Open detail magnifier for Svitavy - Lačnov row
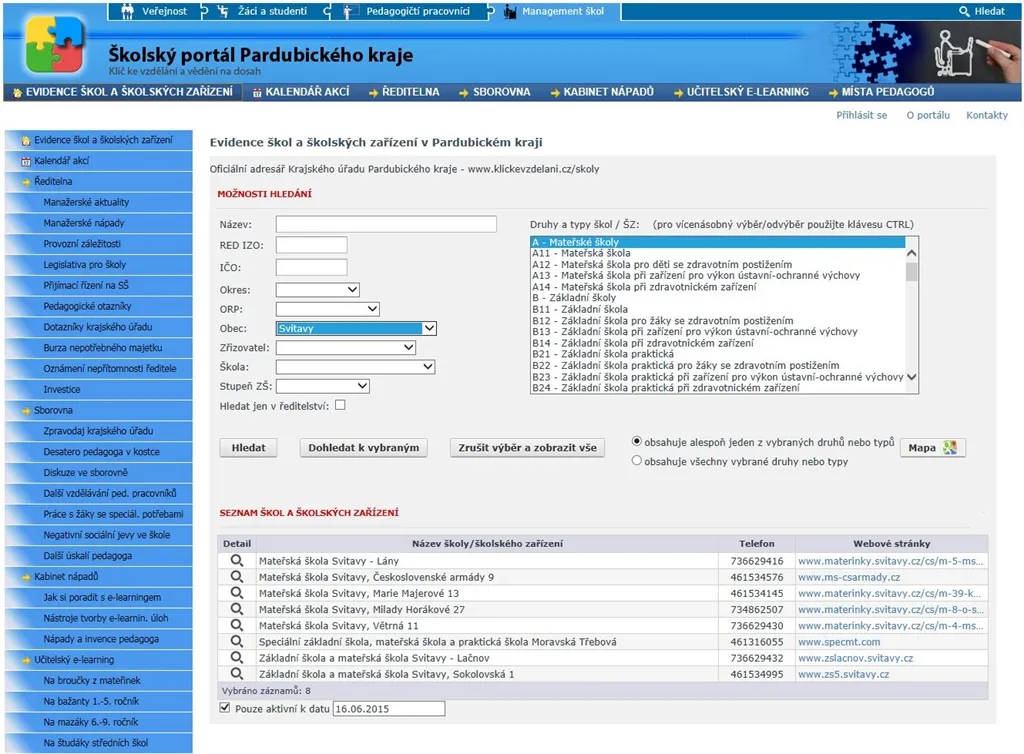Viewport: 1024px width, 754px height. [x=236, y=657]
